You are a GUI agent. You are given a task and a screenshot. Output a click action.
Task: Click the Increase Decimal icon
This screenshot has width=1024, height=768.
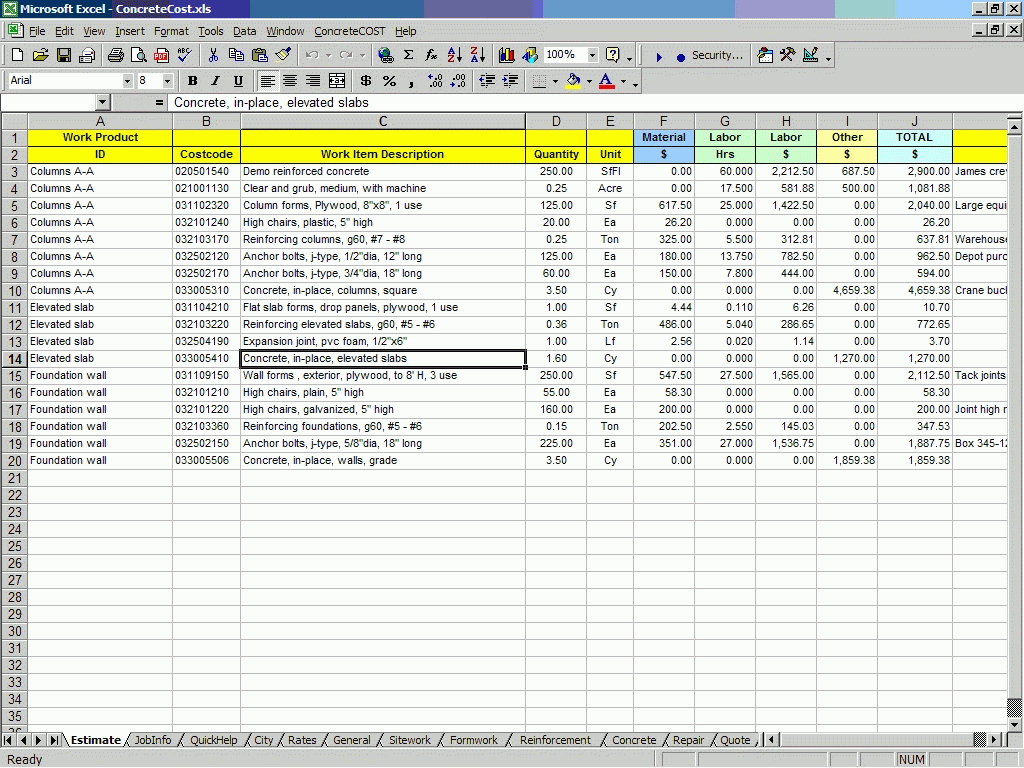tap(435, 80)
